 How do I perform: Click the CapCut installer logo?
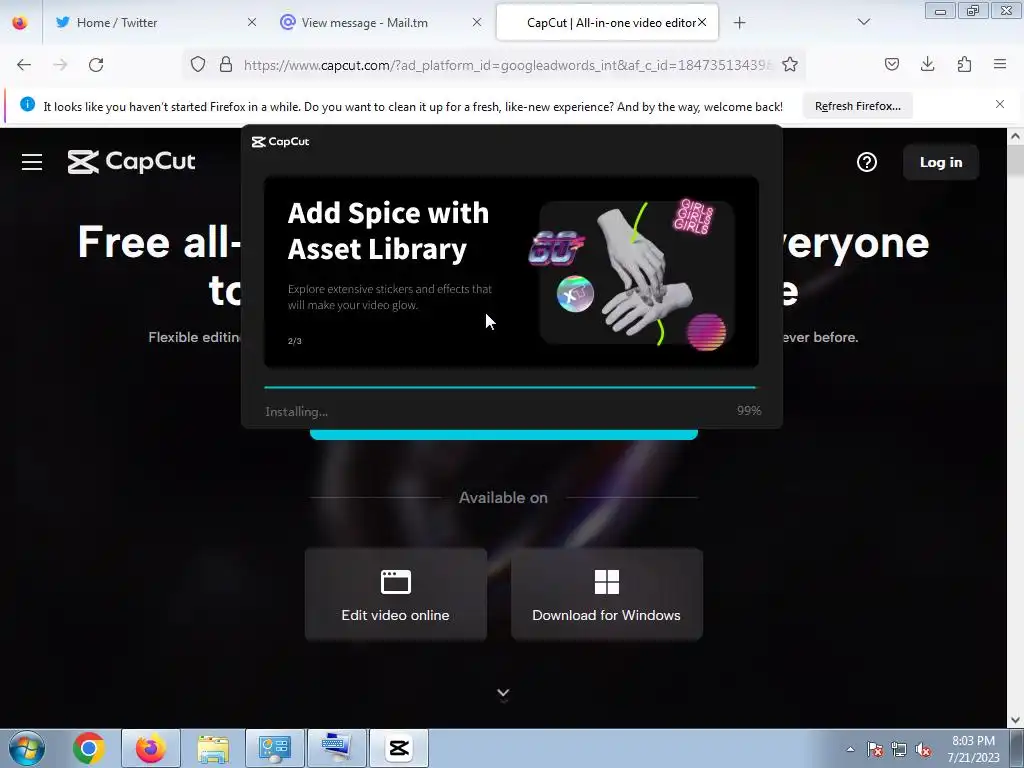(281, 142)
